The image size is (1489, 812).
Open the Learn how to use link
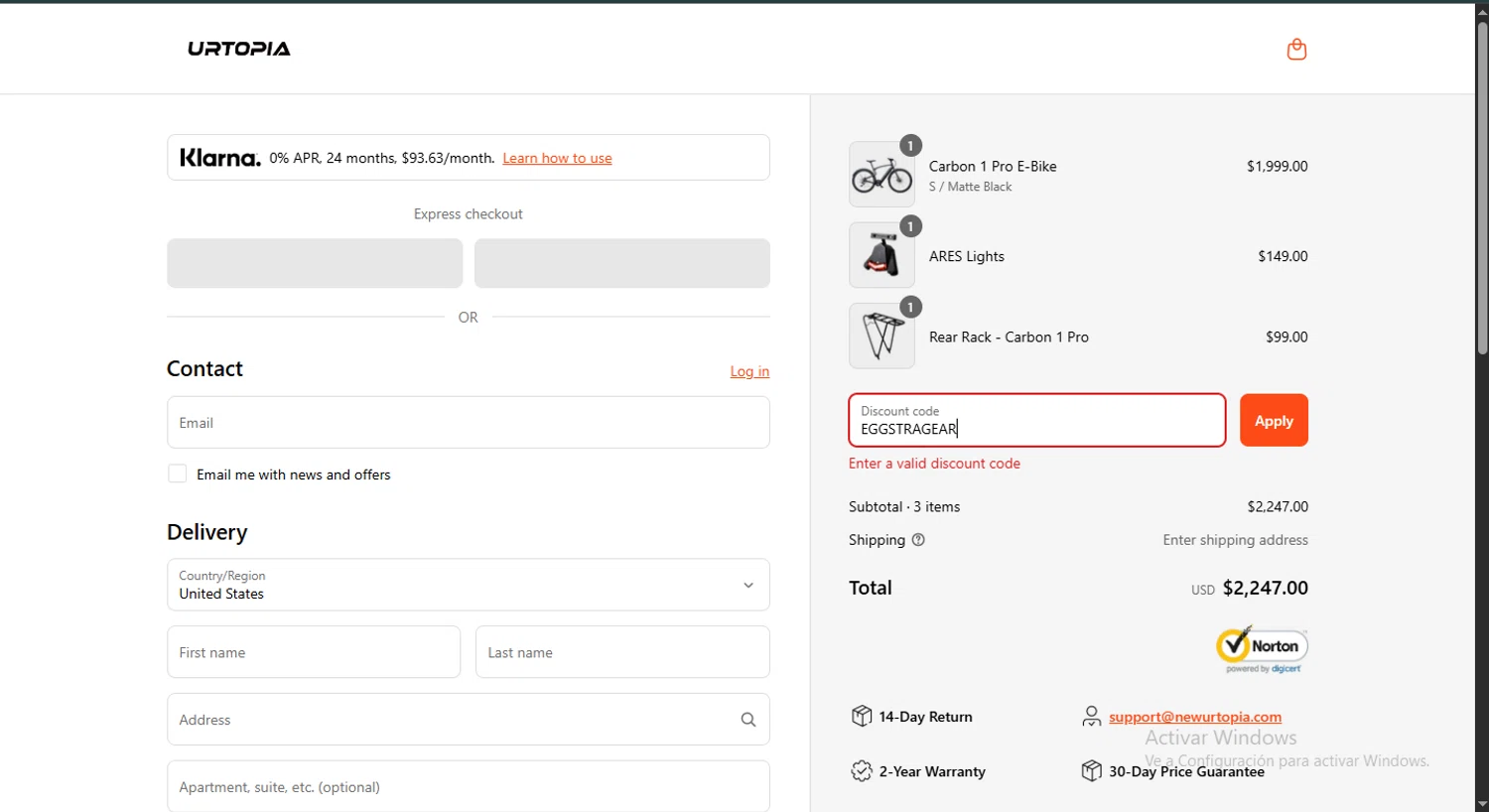click(x=557, y=158)
